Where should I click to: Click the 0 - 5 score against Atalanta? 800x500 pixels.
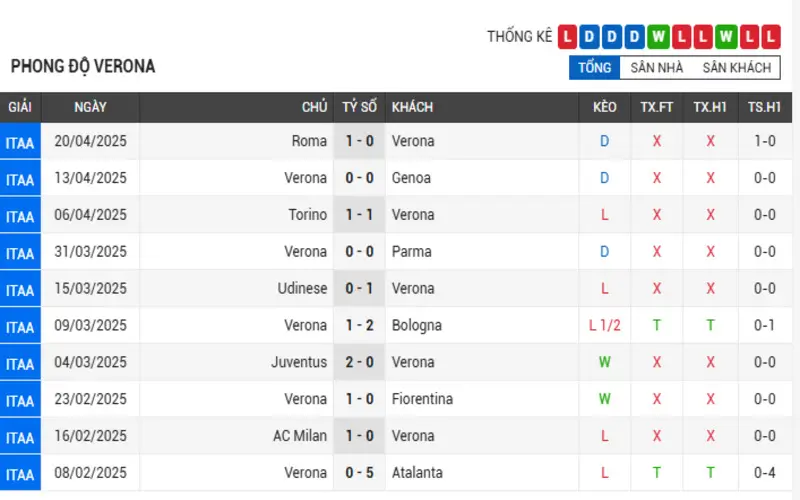coord(359,472)
